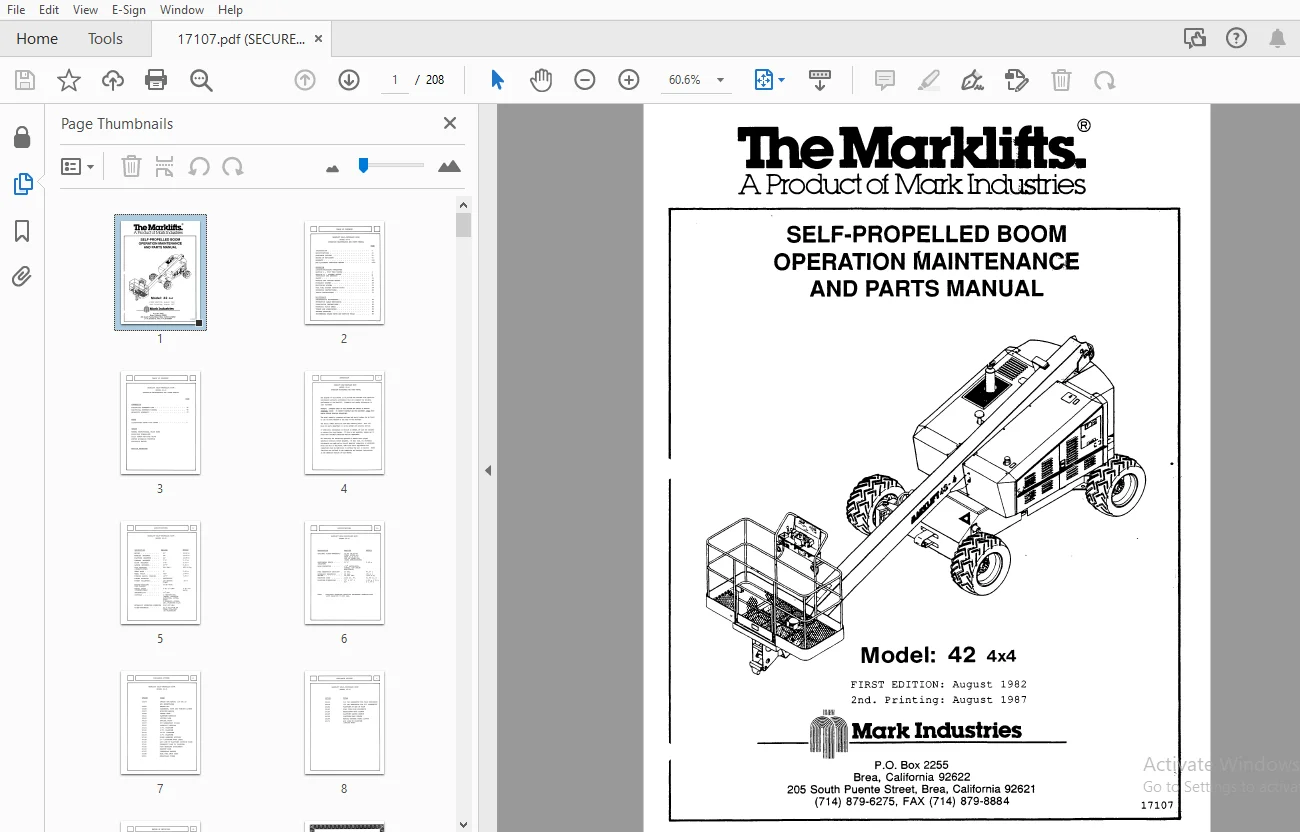Expand the fit page options arrow
1300x832 pixels.
click(x=782, y=80)
